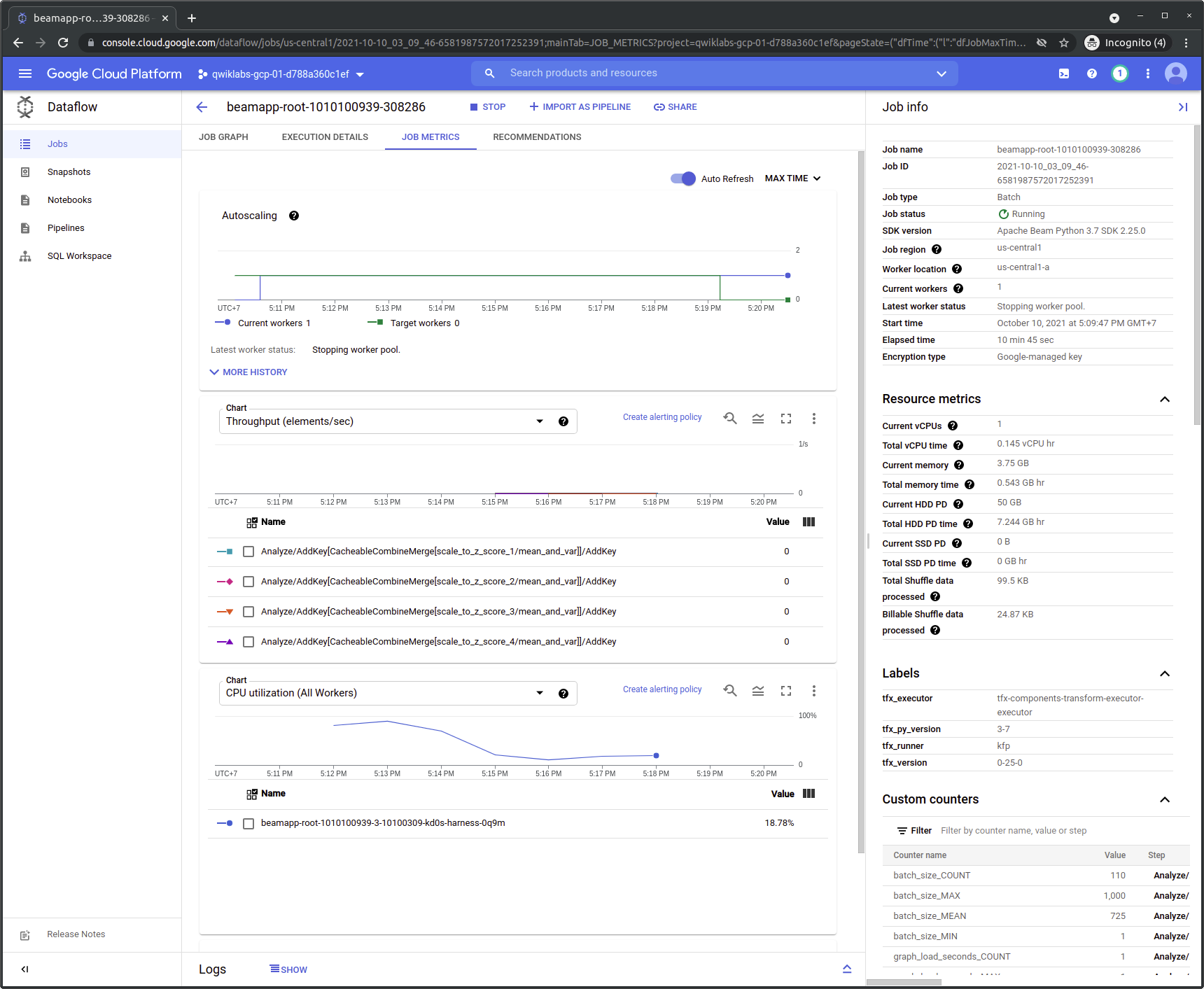
Task: Toggle legend on CPU utilization chart
Action: pos(758,691)
